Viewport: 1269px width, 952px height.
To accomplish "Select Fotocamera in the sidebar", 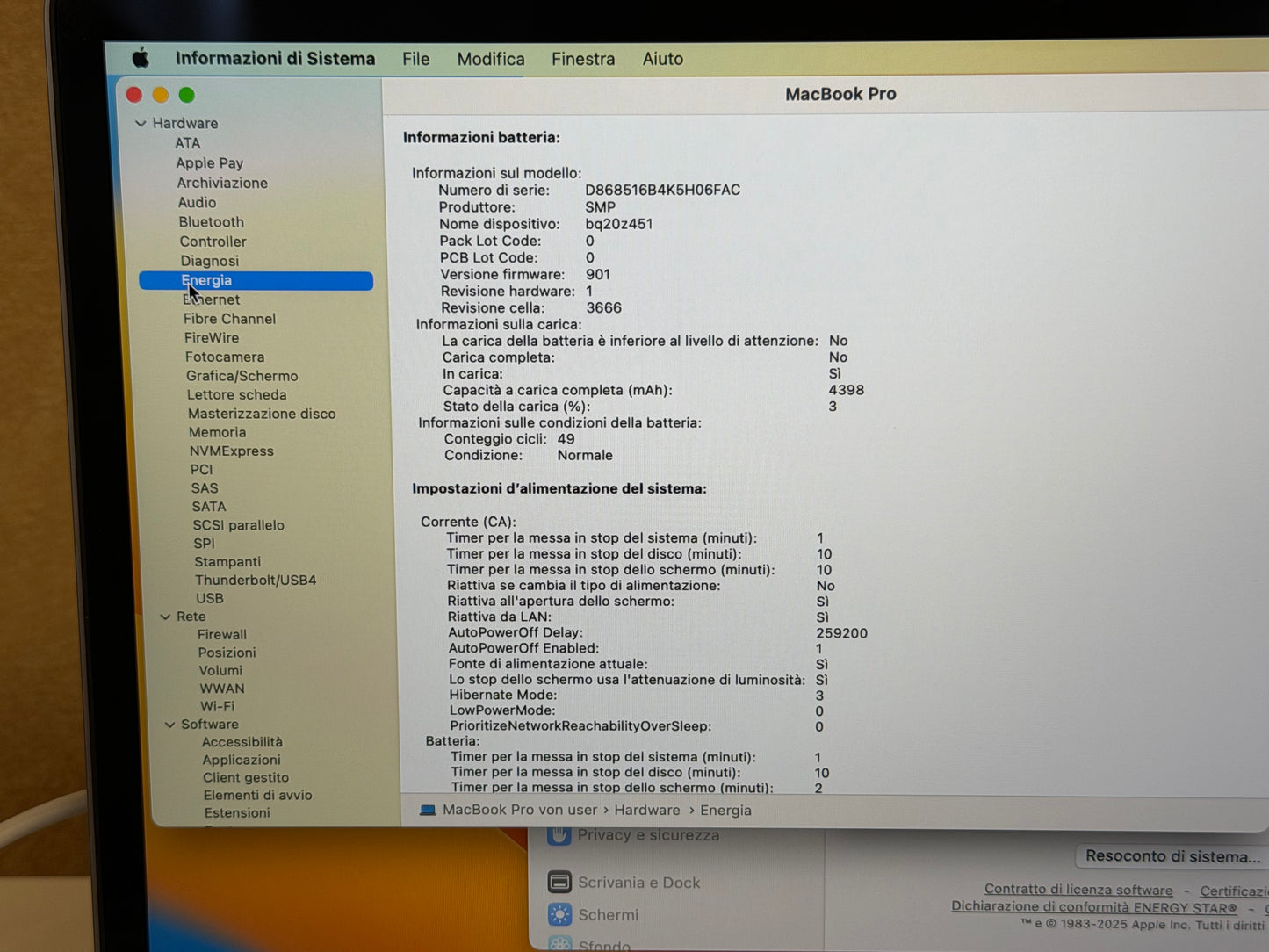I will point(225,357).
